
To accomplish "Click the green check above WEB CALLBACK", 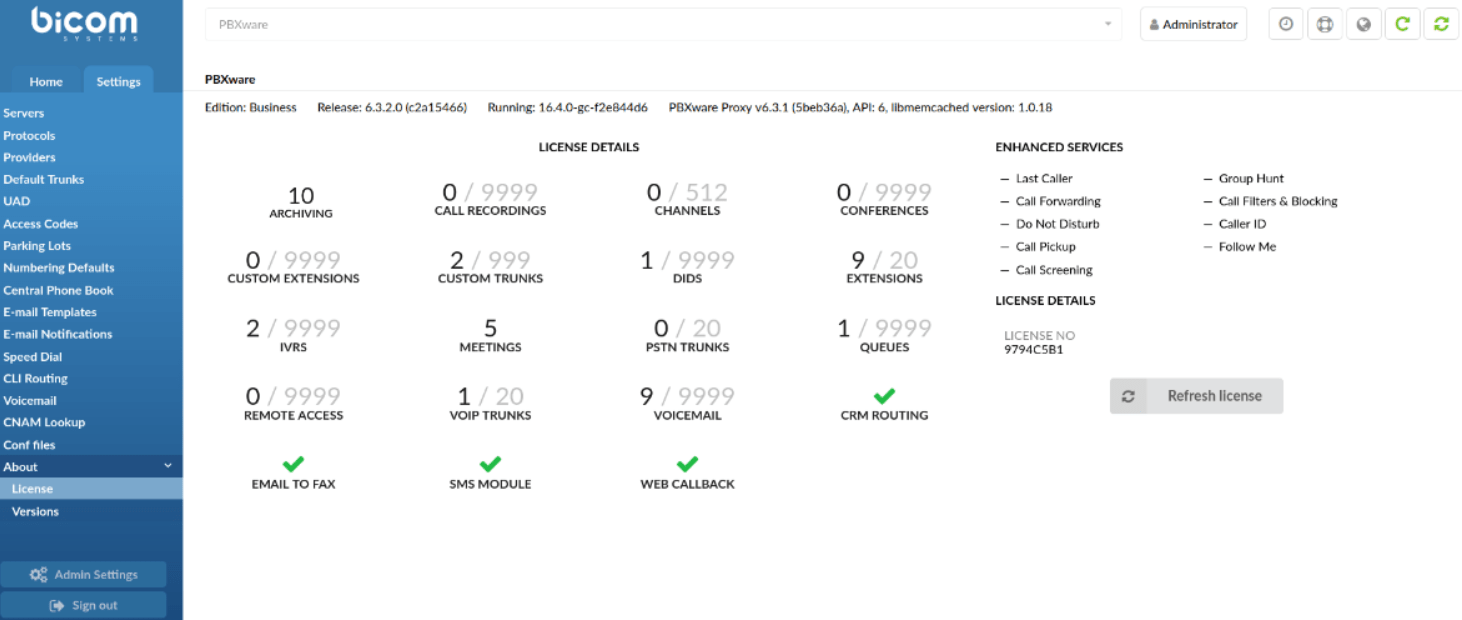I will (x=687, y=464).
